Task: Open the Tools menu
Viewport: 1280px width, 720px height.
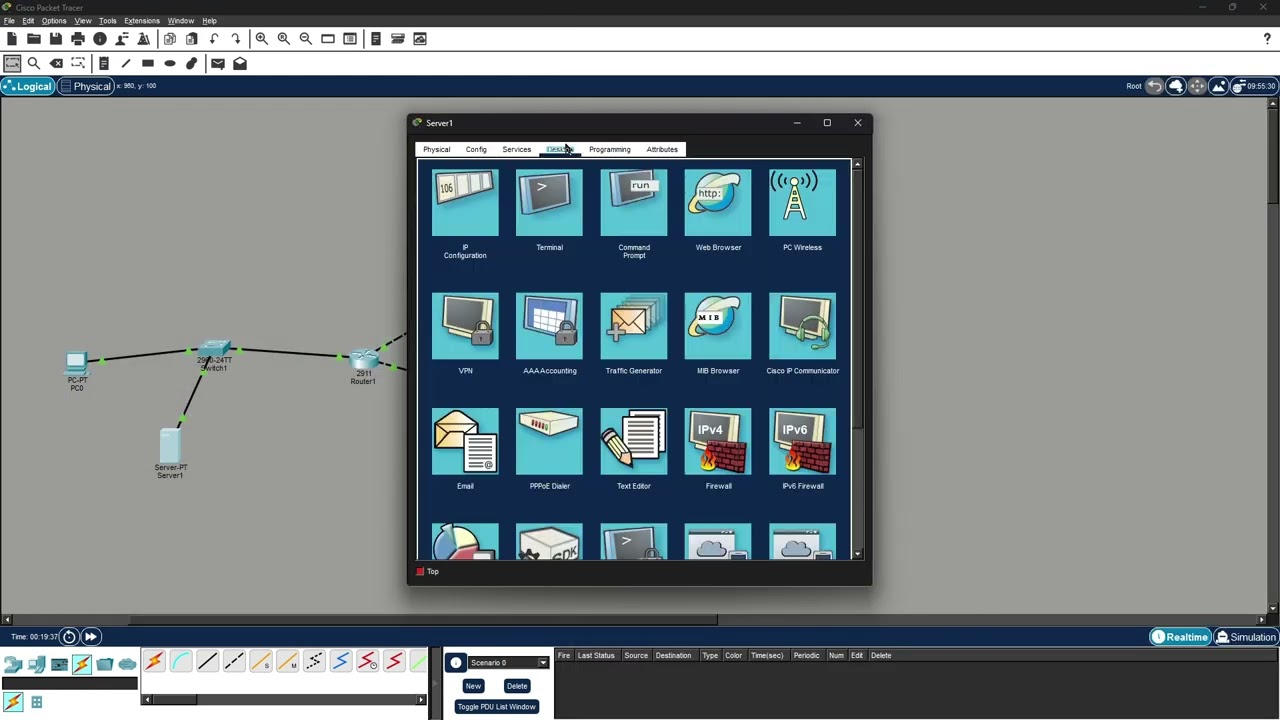Action: pyautogui.click(x=107, y=20)
